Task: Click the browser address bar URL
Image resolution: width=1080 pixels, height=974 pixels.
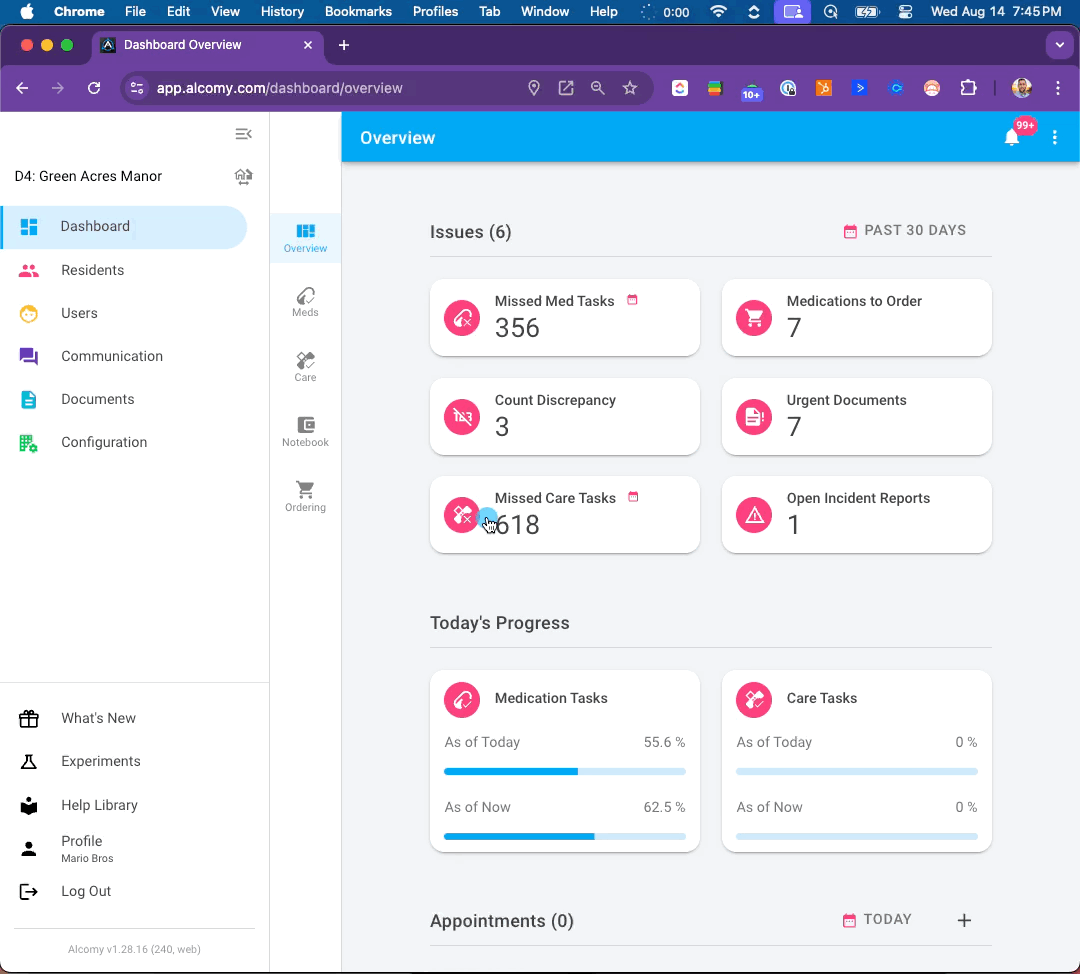Action: (x=279, y=88)
